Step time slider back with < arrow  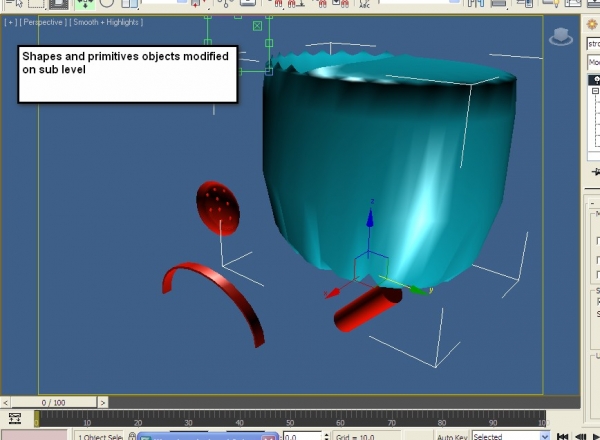pyautogui.click(x=5, y=403)
